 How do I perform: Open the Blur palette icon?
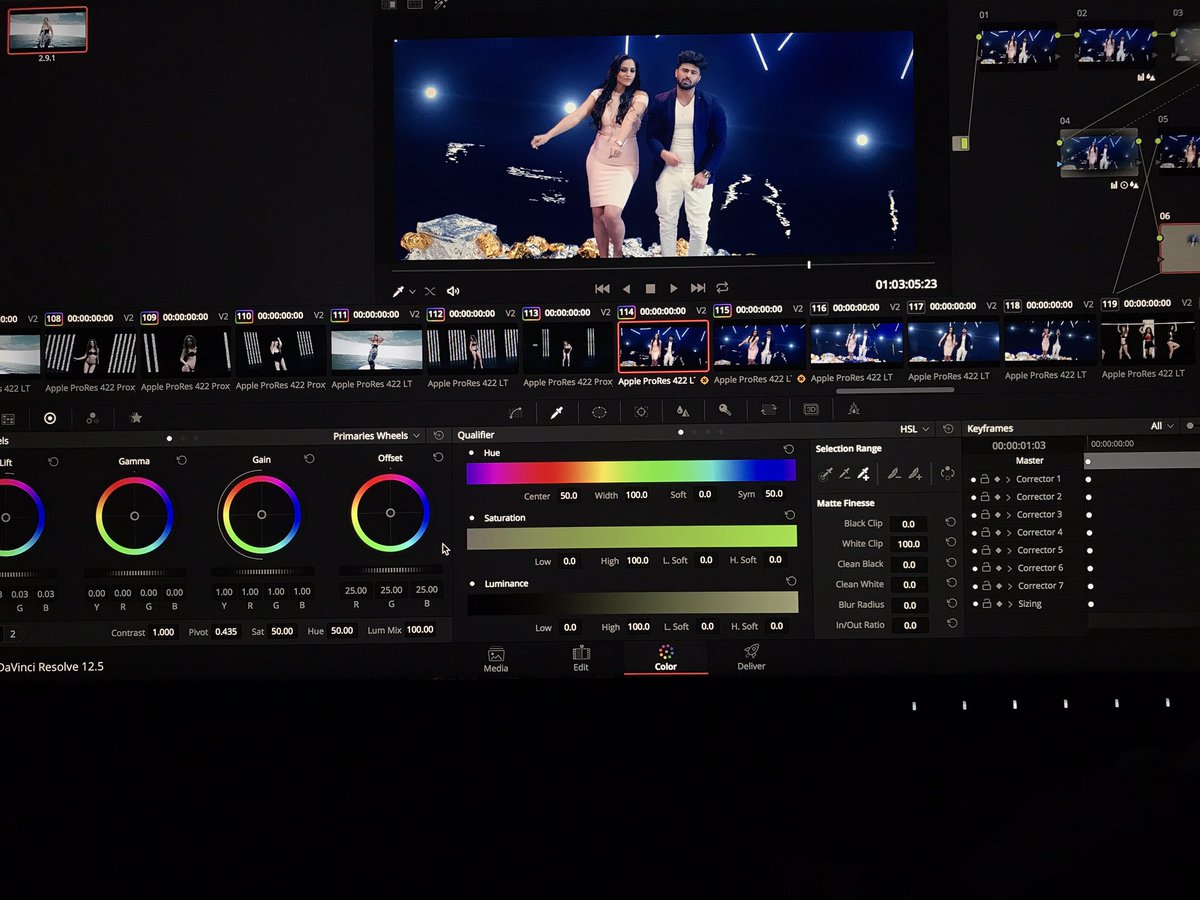coord(683,410)
